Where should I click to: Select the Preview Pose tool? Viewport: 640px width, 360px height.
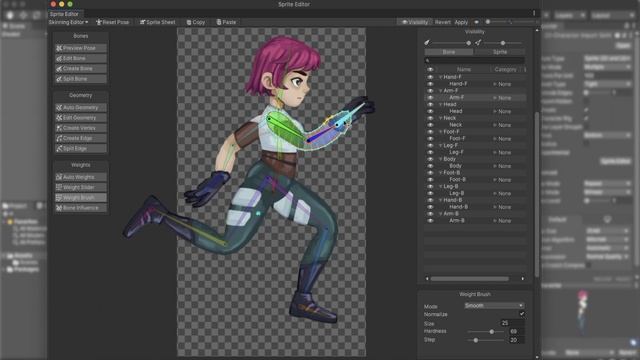80,48
